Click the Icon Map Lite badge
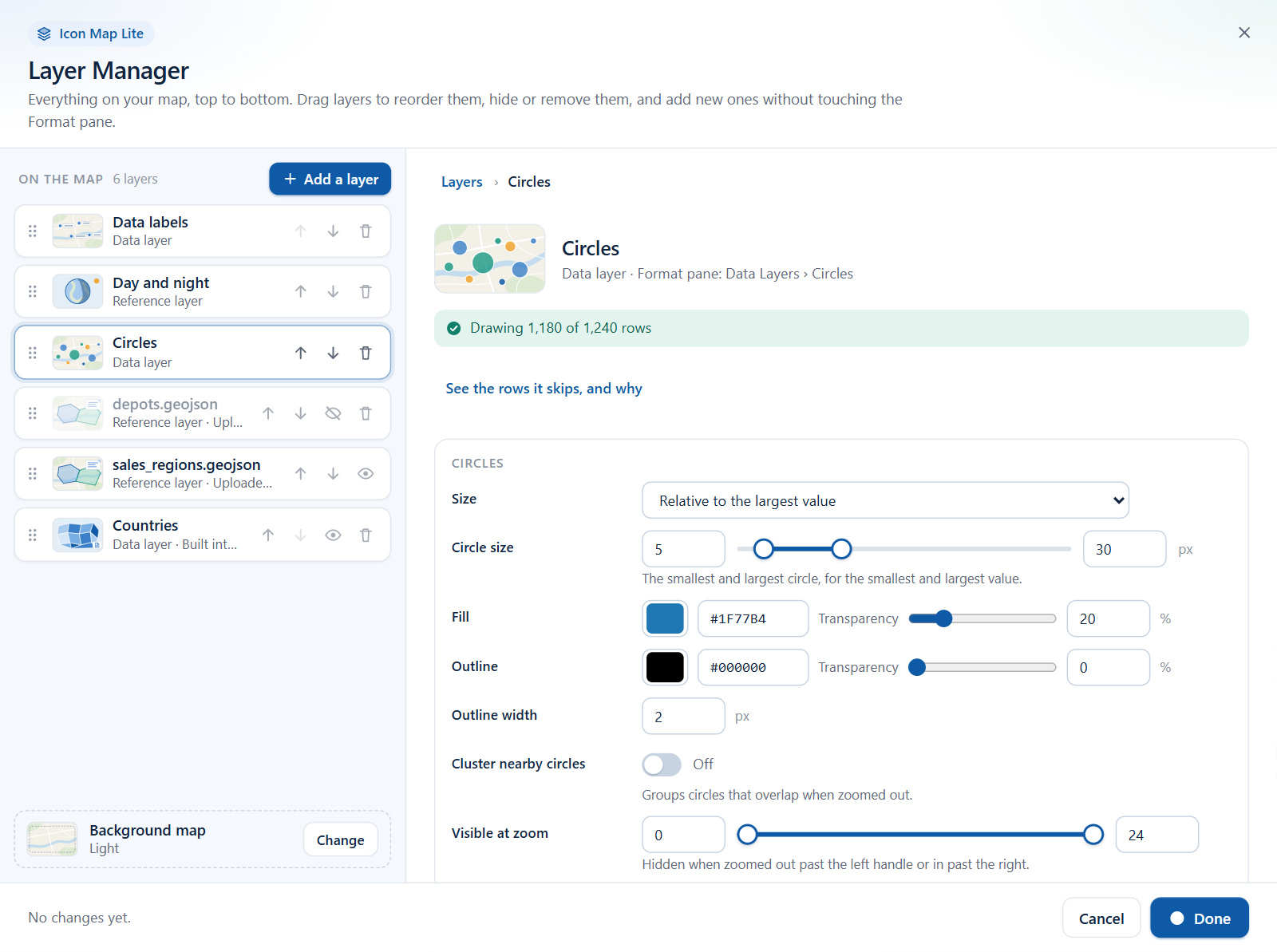Image resolution: width=1277 pixels, height=952 pixels. tap(91, 34)
